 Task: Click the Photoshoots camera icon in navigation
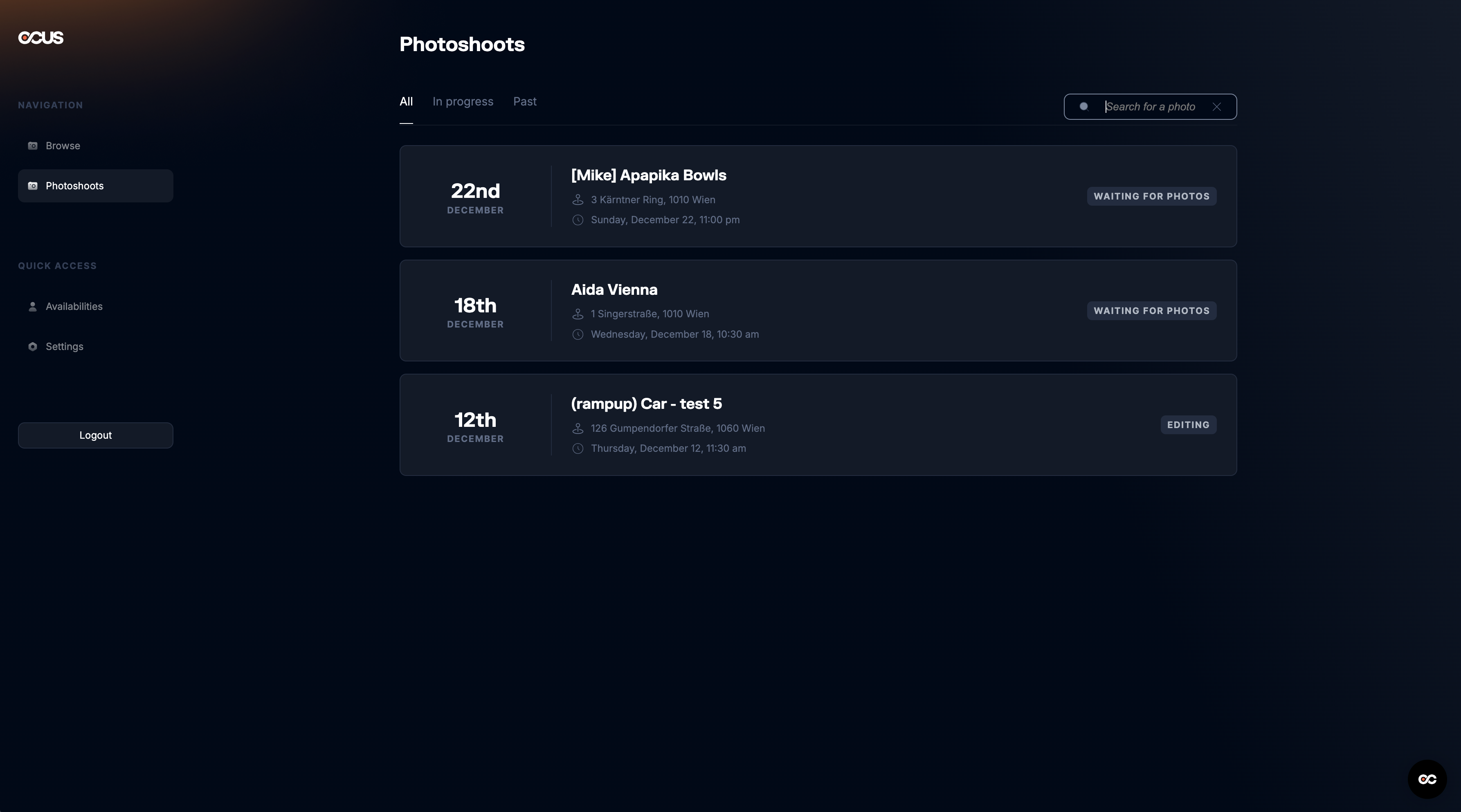tap(32, 186)
